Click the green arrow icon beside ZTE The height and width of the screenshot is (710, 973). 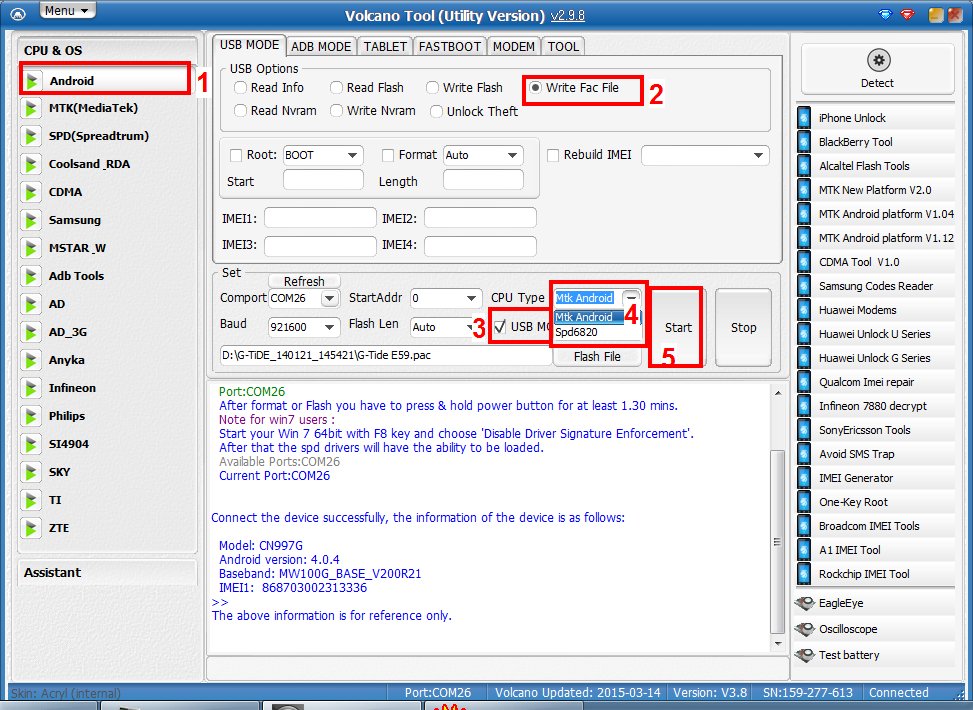coord(30,528)
